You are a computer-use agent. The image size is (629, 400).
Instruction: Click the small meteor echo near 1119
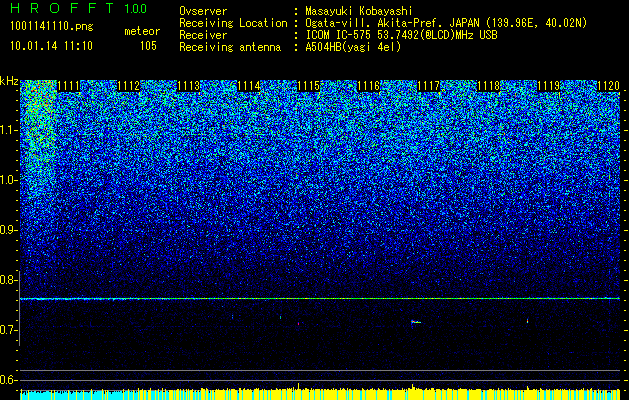pyautogui.click(x=528, y=321)
